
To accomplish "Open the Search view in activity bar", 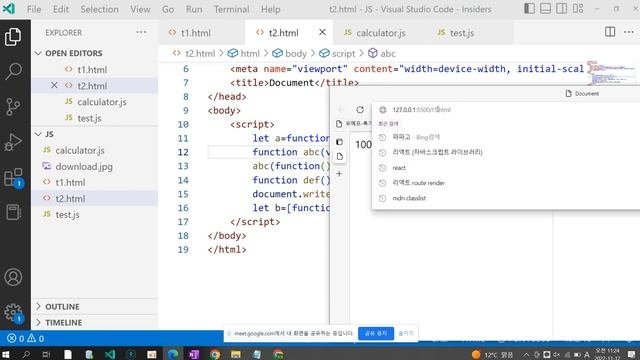I will coord(13,71).
